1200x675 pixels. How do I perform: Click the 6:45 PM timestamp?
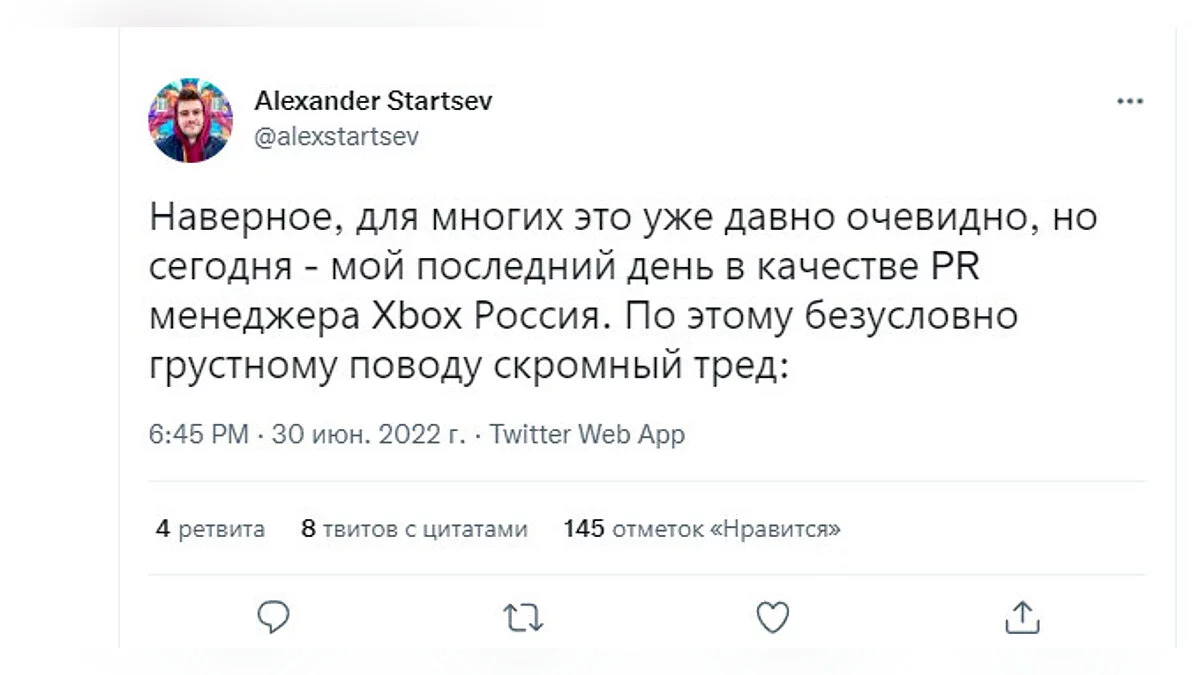[x=198, y=435]
